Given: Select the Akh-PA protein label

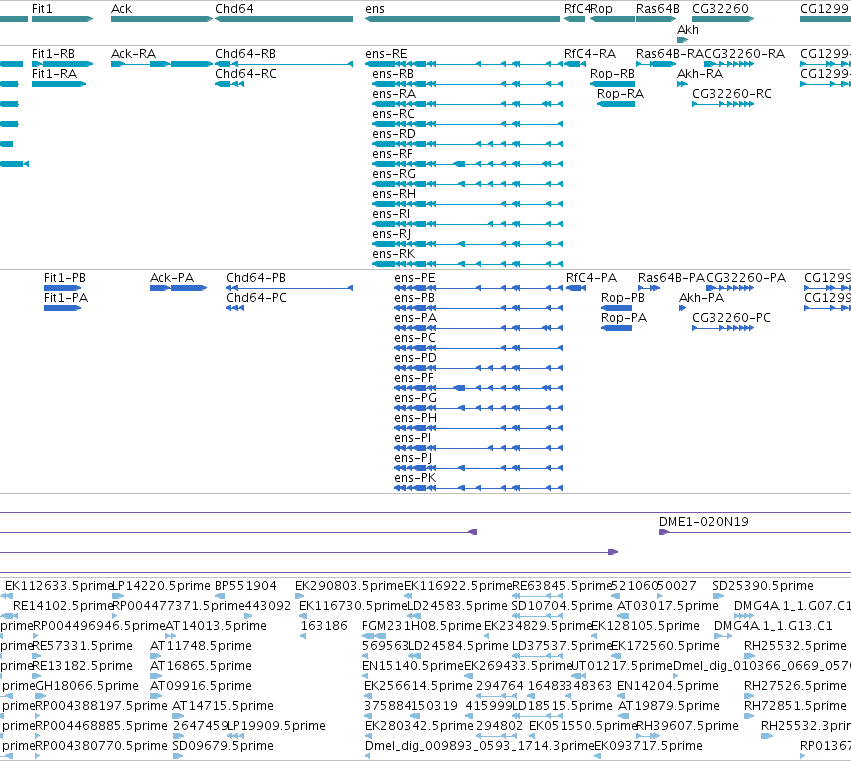Looking at the screenshot, I should [x=701, y=298].
